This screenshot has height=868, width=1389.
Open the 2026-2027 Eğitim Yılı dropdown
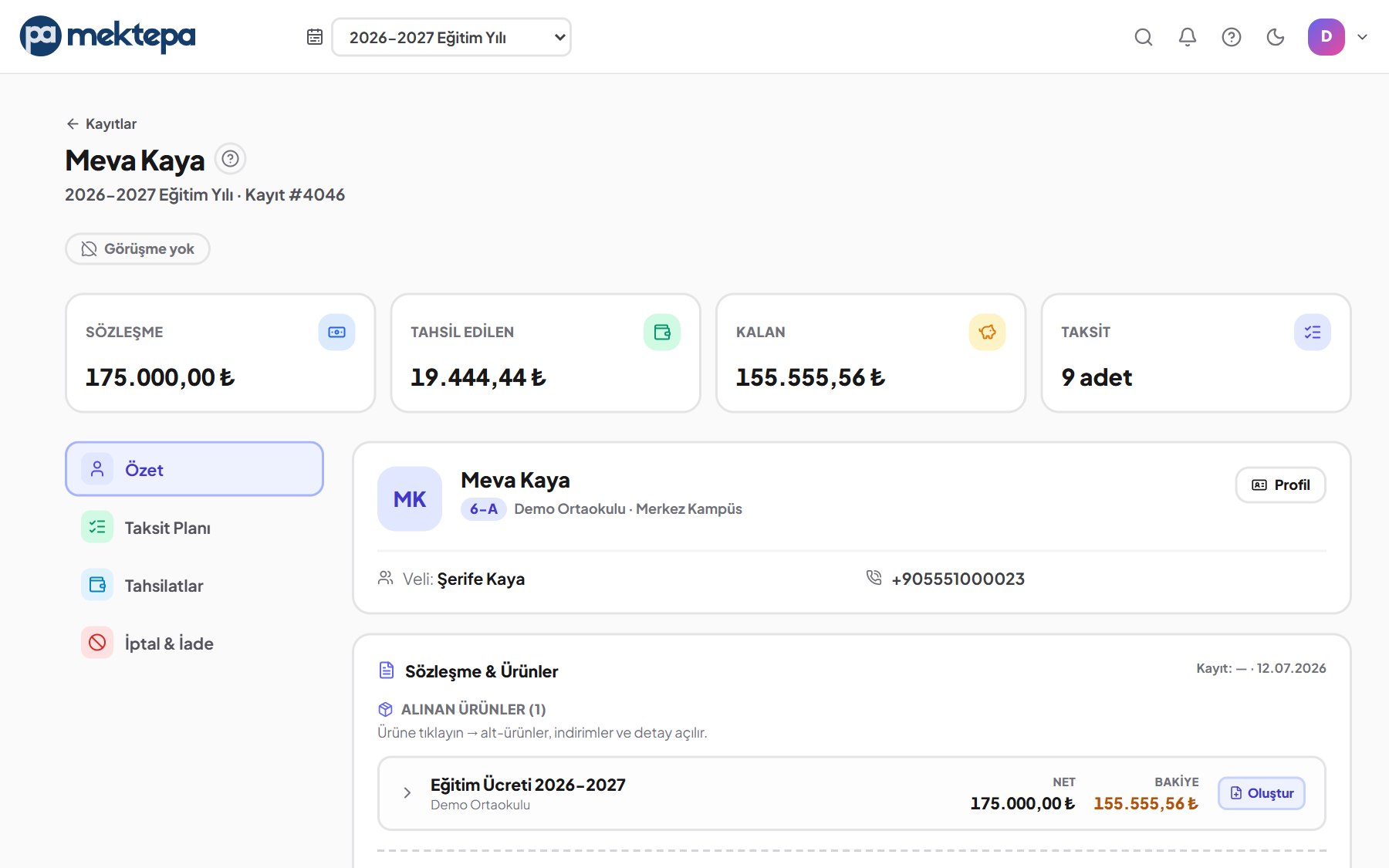[x=451, y=37]
